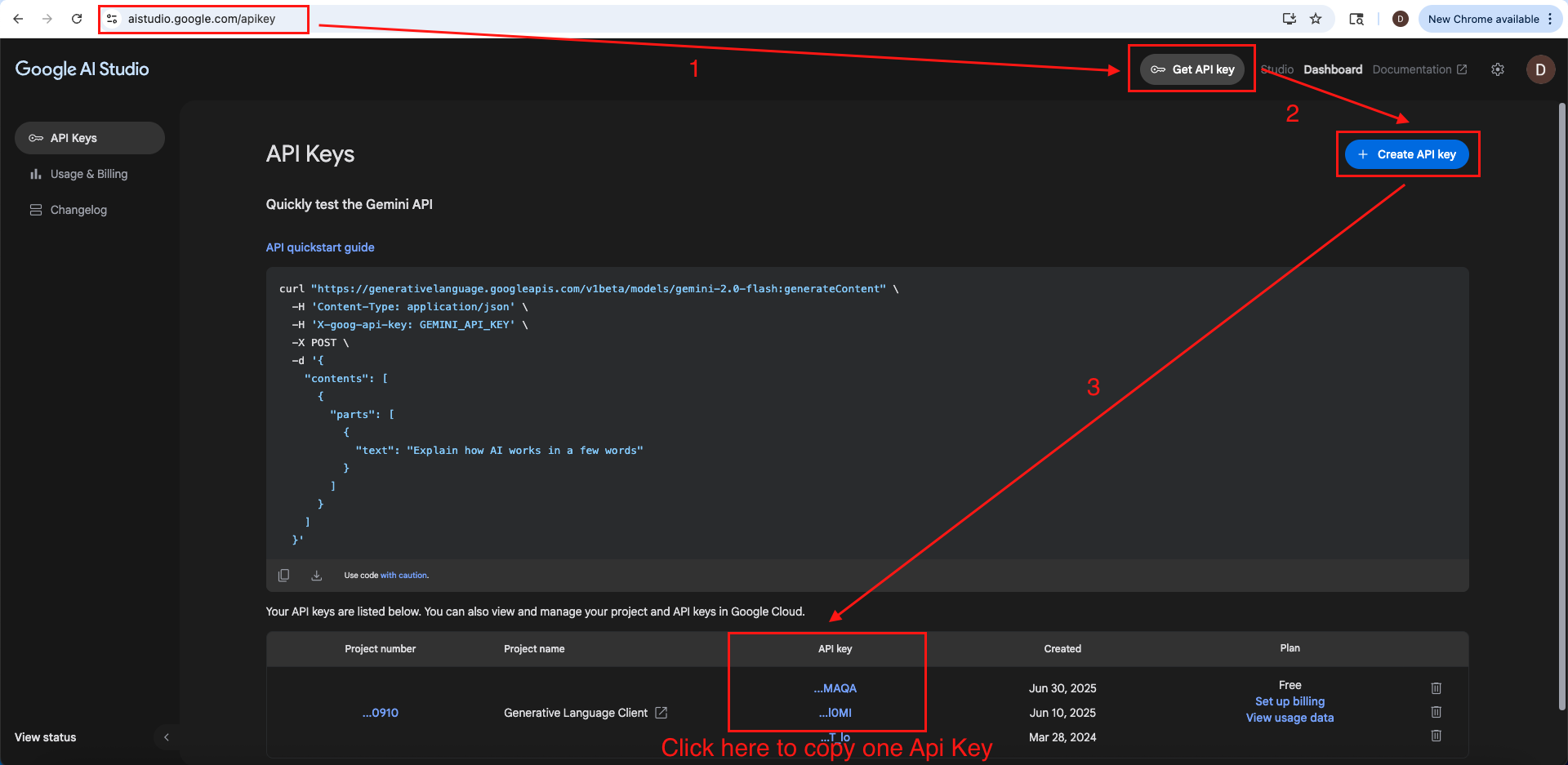1568x765 pixels.
Task: Click the Set up billing link
Action: point(1290,701)
